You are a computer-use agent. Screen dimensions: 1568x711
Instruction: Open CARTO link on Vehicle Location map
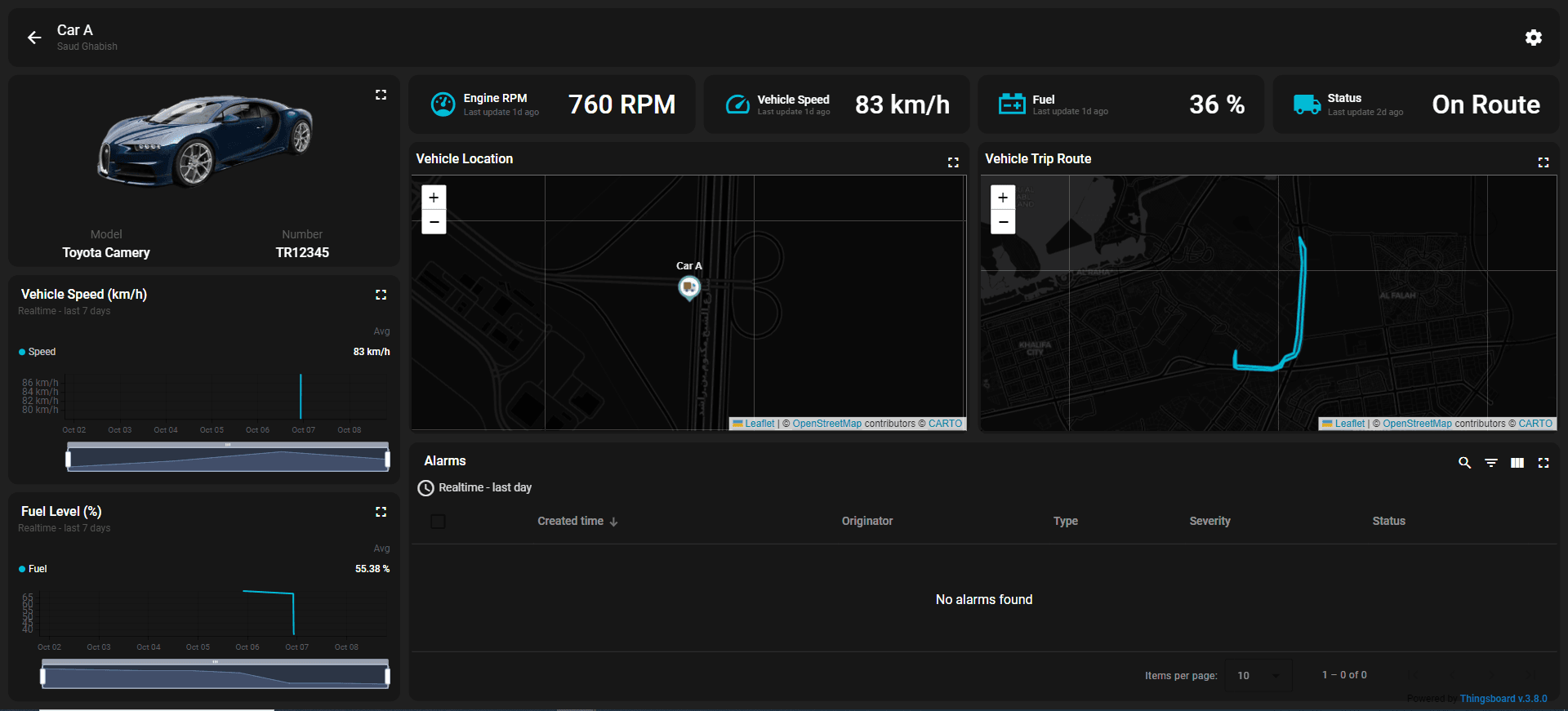(x=945, y=424)
